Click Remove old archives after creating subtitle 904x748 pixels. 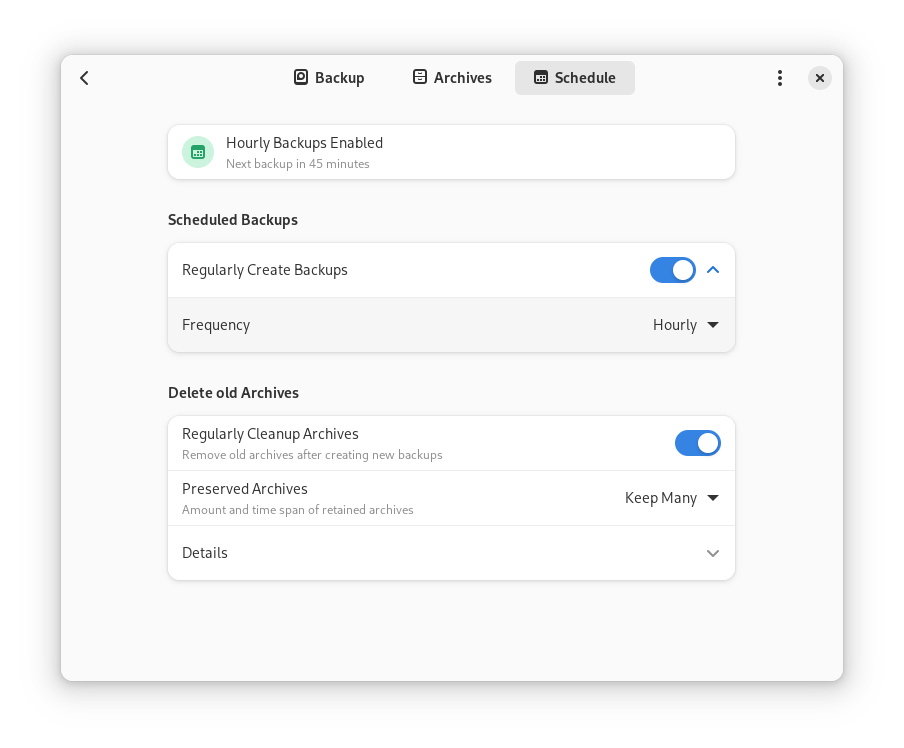pos(312,455)
